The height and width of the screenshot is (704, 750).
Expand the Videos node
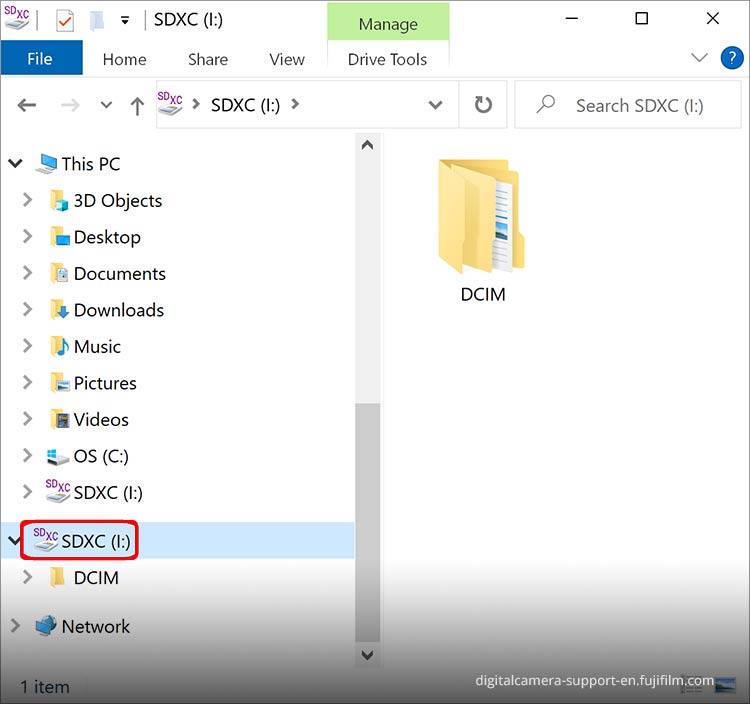tap(28, 419)
